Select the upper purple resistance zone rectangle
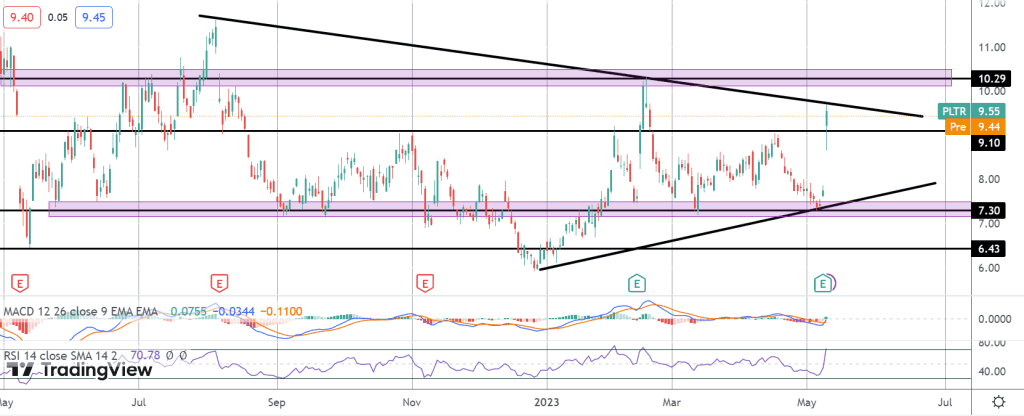 tap(500, 77)
